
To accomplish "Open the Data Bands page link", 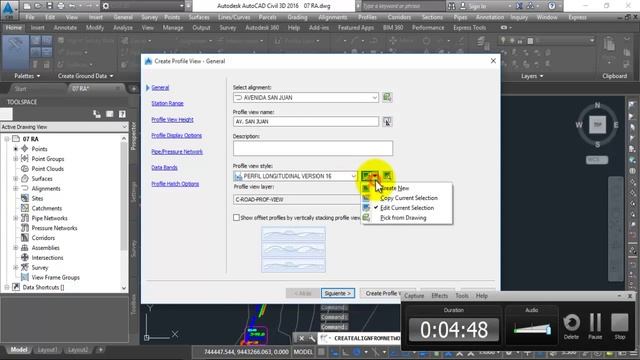I will pos(164,167).
